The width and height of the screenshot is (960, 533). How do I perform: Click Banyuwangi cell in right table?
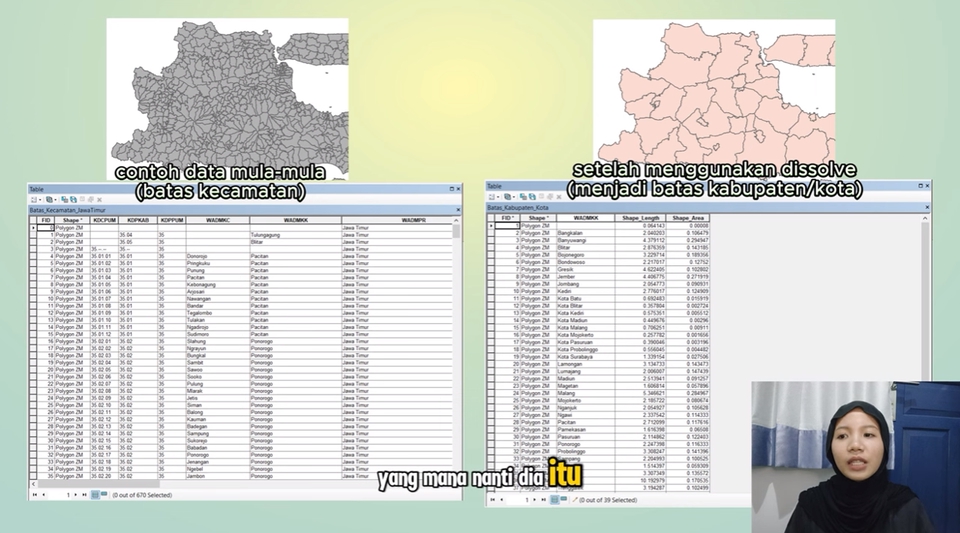[x=586, y=240]
